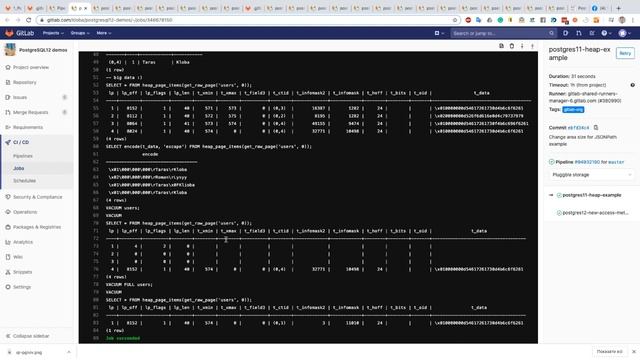Click the 'Job succeeded' log line
This screenshot has width=640, height=360.
(123, 338)
